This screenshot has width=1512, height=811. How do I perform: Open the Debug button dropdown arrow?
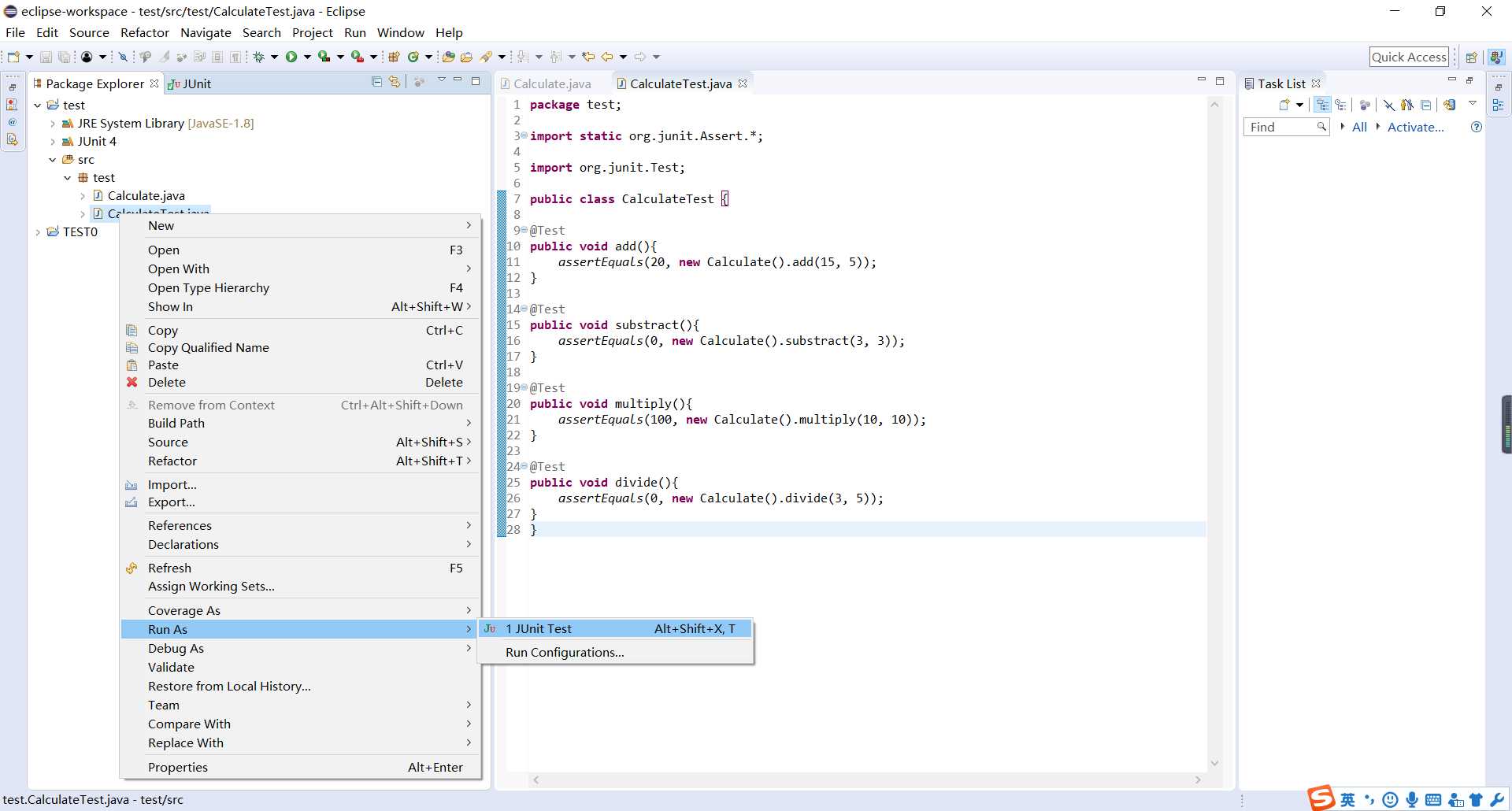click(274, 57)
